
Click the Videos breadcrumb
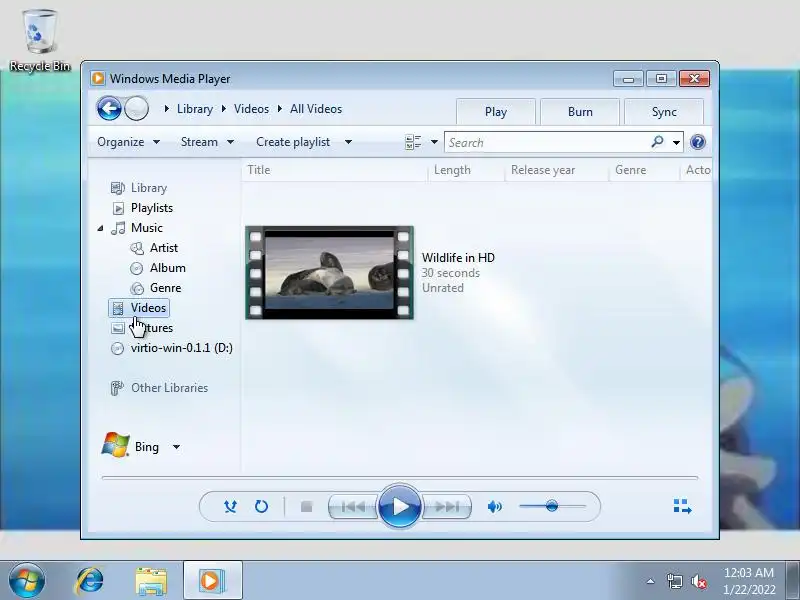point(251,109)
